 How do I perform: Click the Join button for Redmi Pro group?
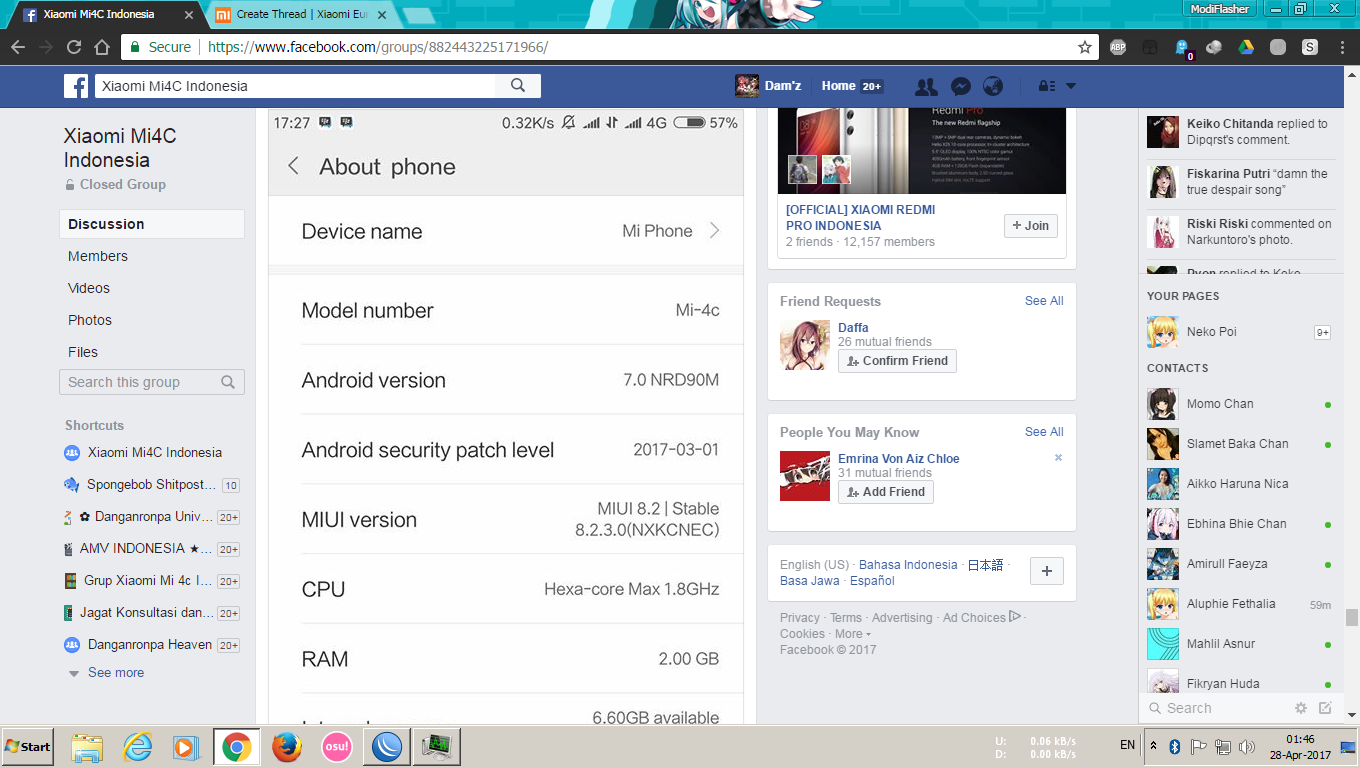[x=1030, y=225]
